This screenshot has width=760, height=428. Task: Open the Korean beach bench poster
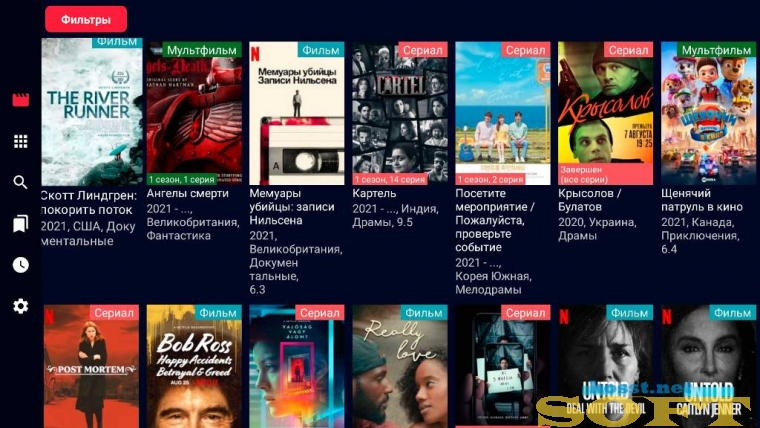click(503, 113)
